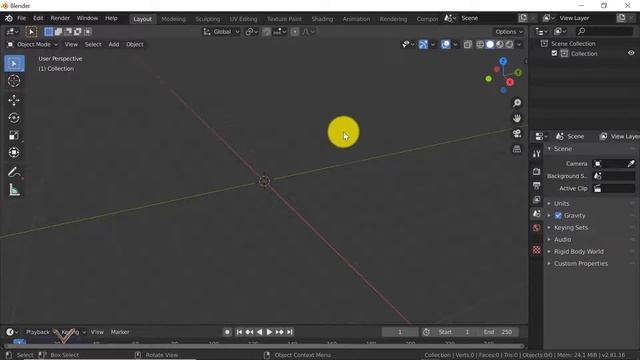Enable material preview shading
Viewport: 640px width, 360px height.
click(500, 44)
